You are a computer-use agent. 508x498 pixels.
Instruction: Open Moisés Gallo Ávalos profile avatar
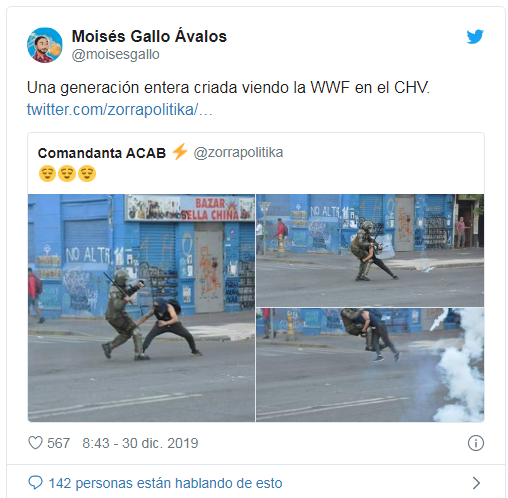pyautogui.click(x=45, y=45)
